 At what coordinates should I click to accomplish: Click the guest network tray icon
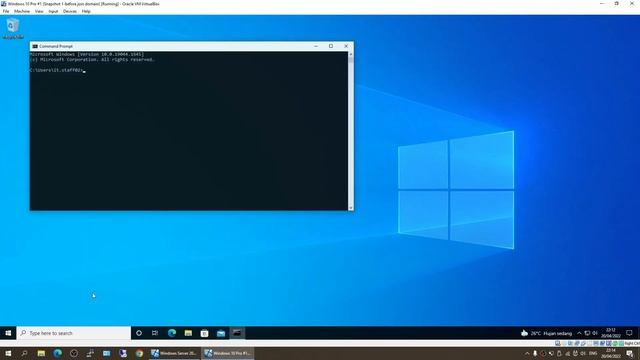[587, 333]
